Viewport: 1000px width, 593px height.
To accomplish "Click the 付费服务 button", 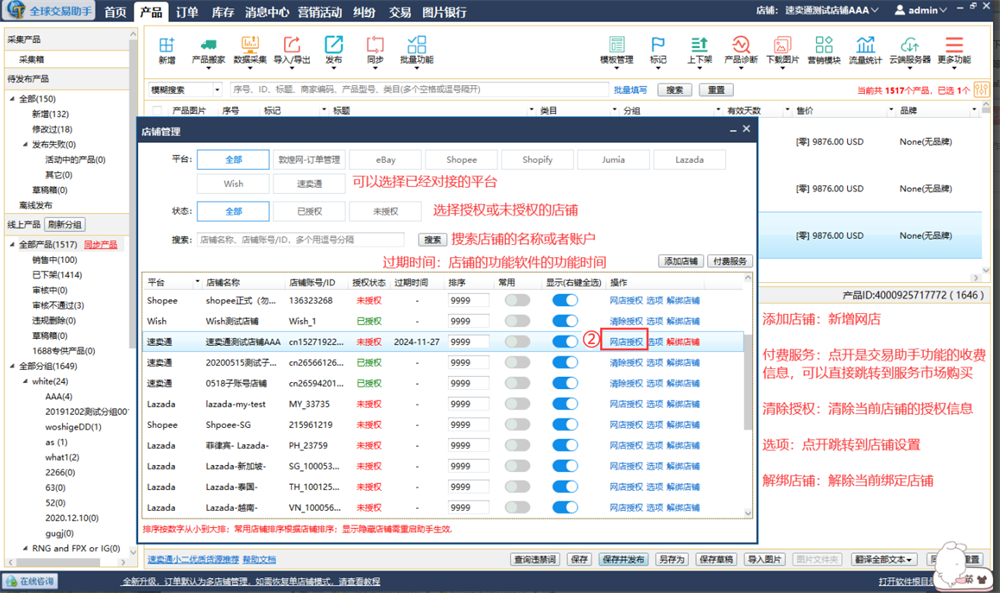I will 730,261.
